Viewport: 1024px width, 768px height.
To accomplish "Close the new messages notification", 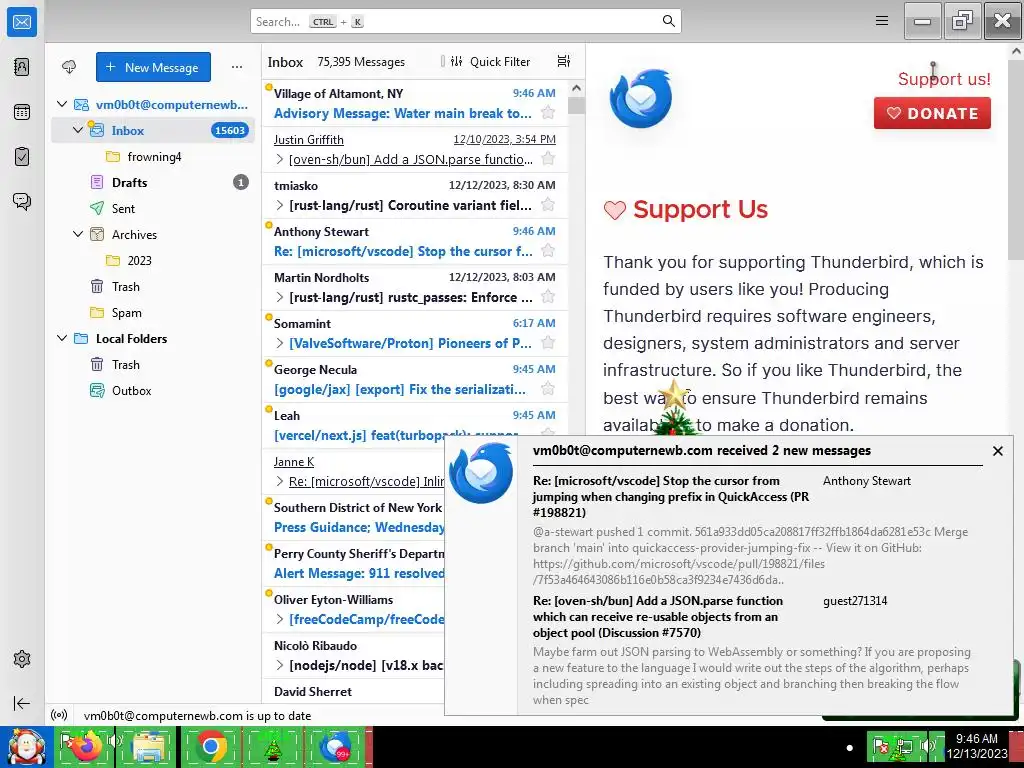I will pyautogui.click(x=997, y=451).
